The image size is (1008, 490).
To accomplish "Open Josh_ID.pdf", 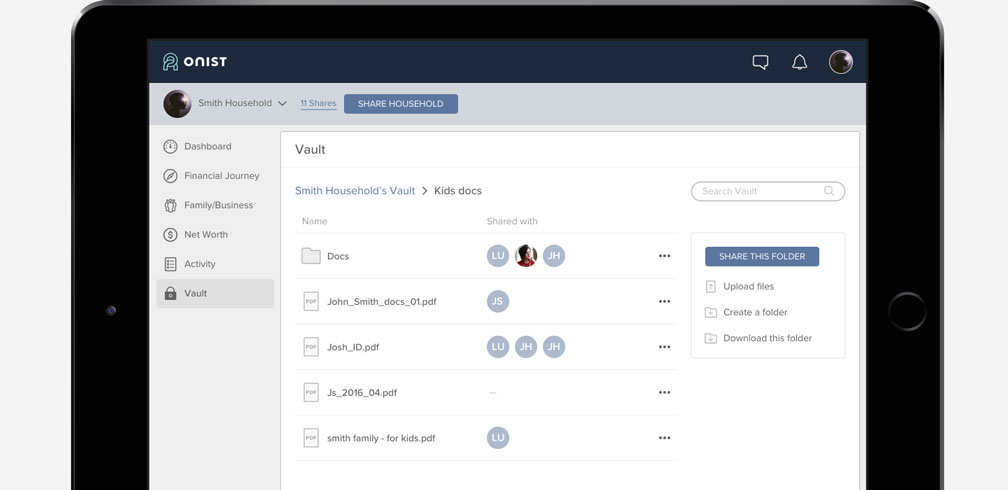I will tap(353, 347).
